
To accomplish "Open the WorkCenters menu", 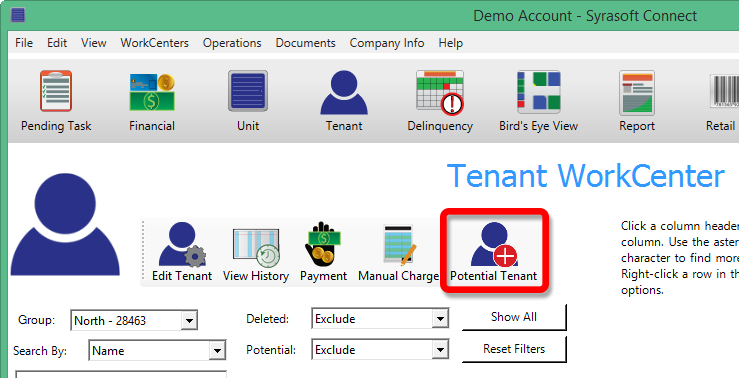I will pos(155,43).
